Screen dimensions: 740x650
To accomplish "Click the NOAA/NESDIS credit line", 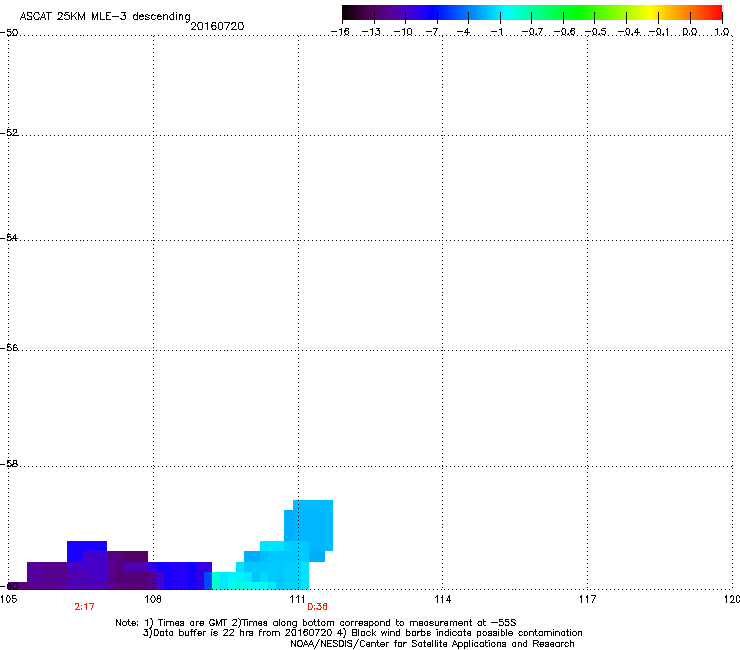I will tap(432, 643).
